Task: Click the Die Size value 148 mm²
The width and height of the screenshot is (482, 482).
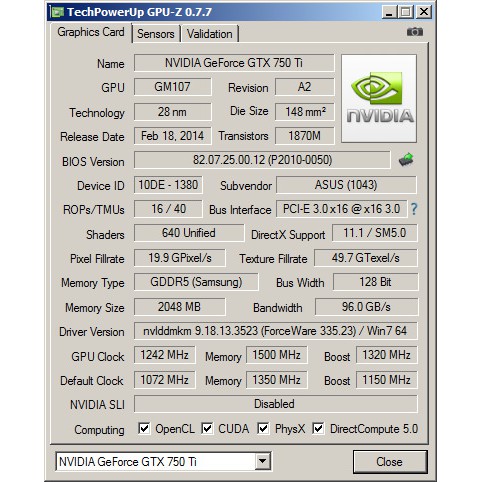Action: [x=304, y=112]
